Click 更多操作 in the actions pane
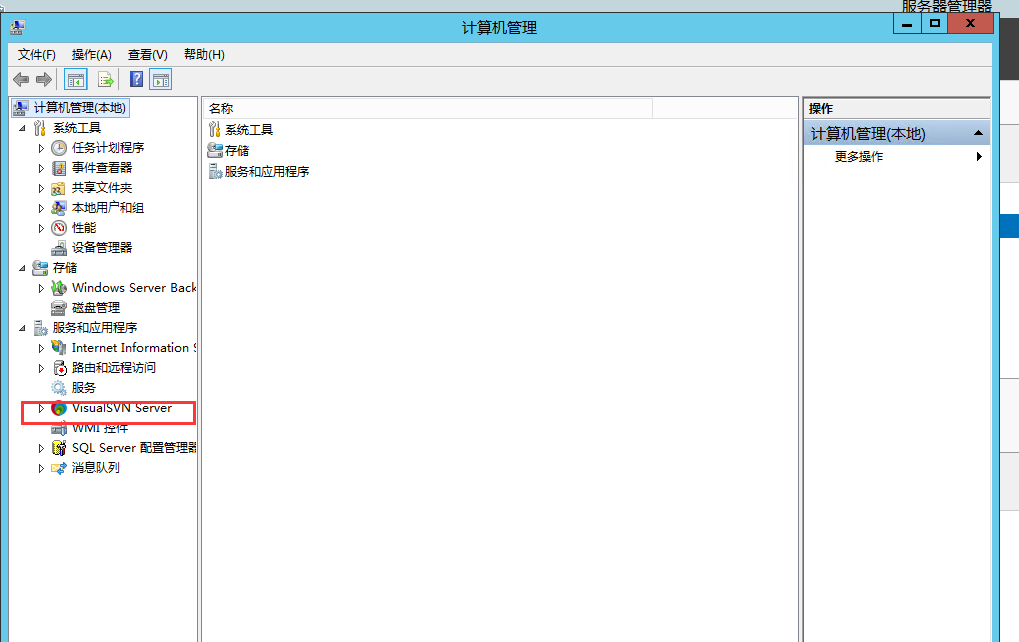The width and height of the screenshot is (1019, 642). pyautogui.click(x=858, y=157)
